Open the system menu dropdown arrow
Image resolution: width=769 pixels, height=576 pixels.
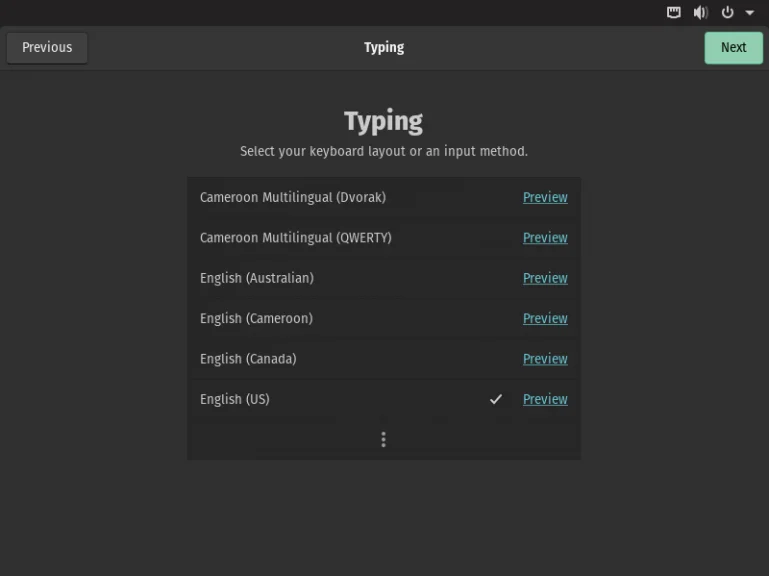[750, 13]
